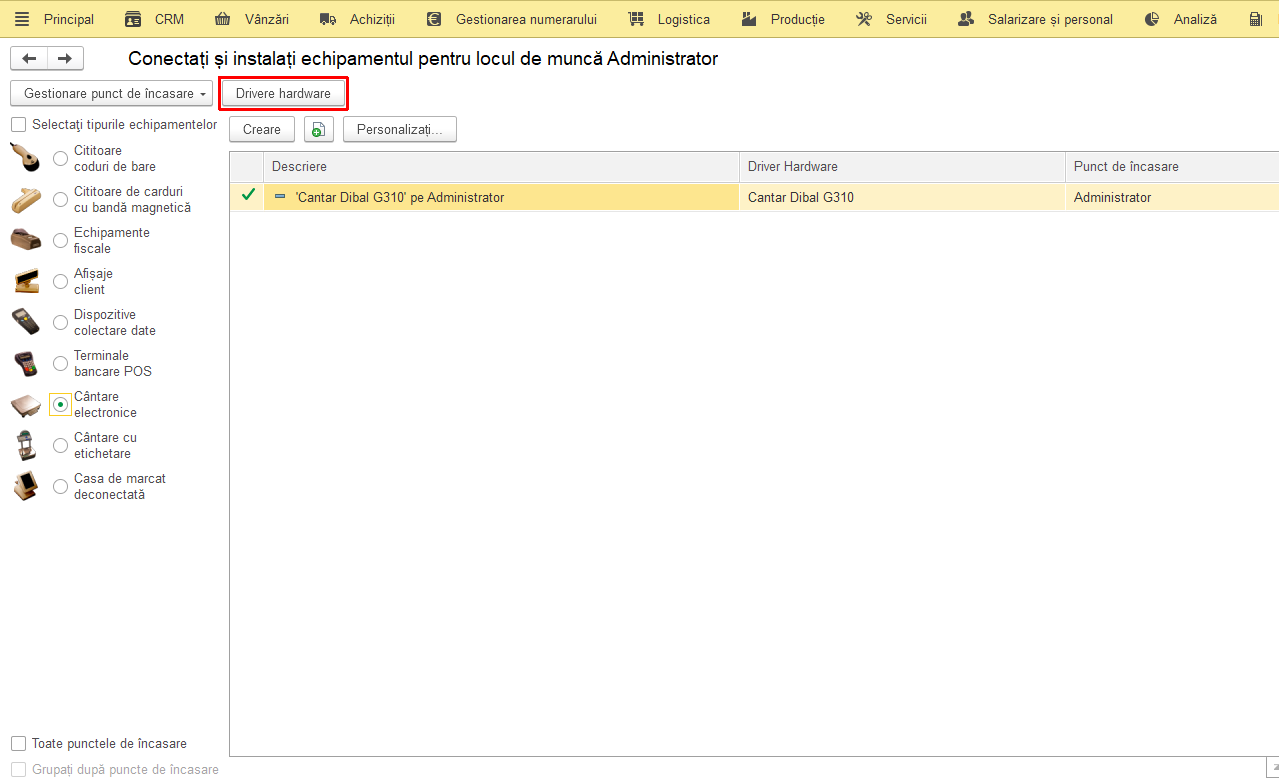1279x782 pixels.
Task: Sort by Punct de încasare column header
Action: 1172,166
